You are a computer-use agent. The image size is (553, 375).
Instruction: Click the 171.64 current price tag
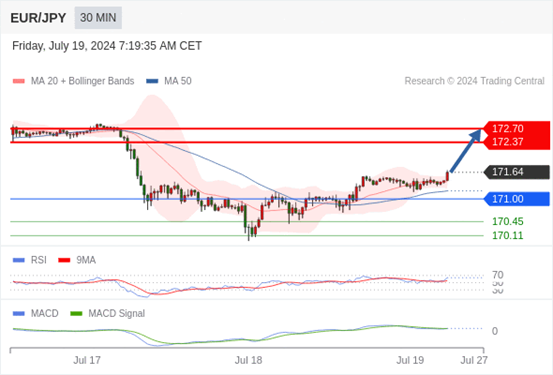point(516,172)
